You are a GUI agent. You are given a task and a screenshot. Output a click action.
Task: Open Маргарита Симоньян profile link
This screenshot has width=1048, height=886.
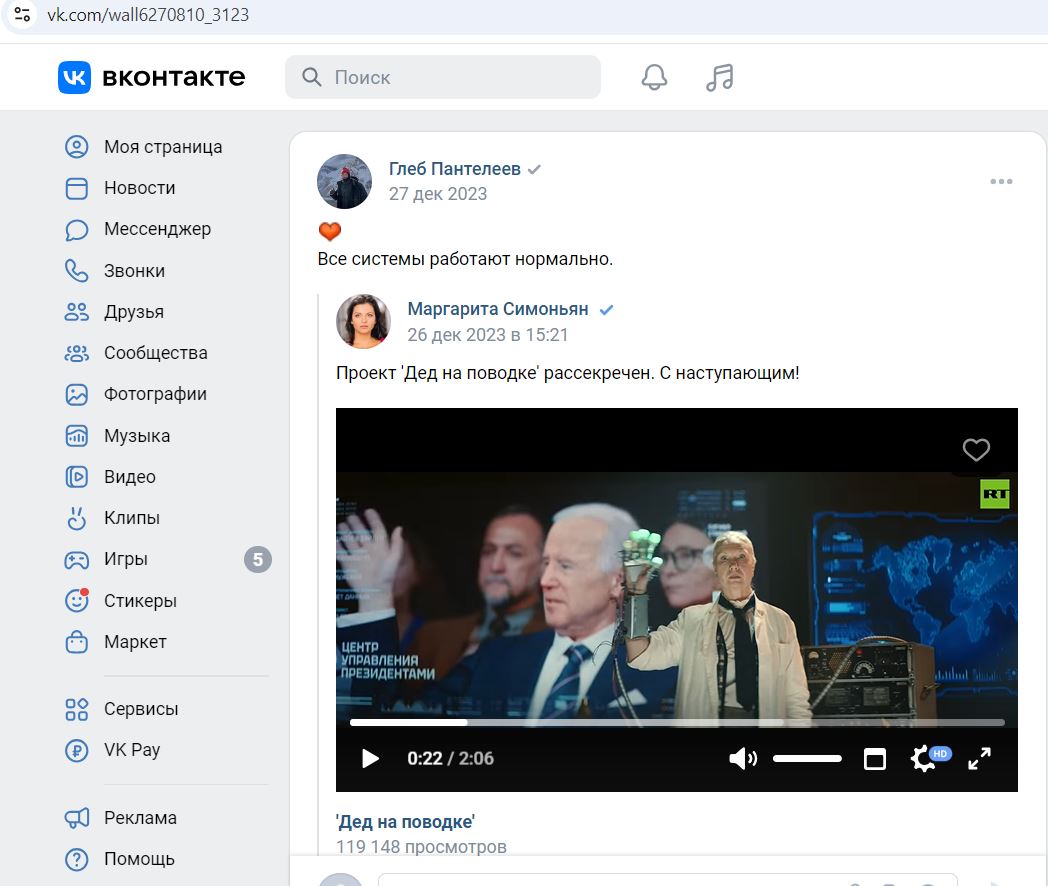tap(498, 309)
